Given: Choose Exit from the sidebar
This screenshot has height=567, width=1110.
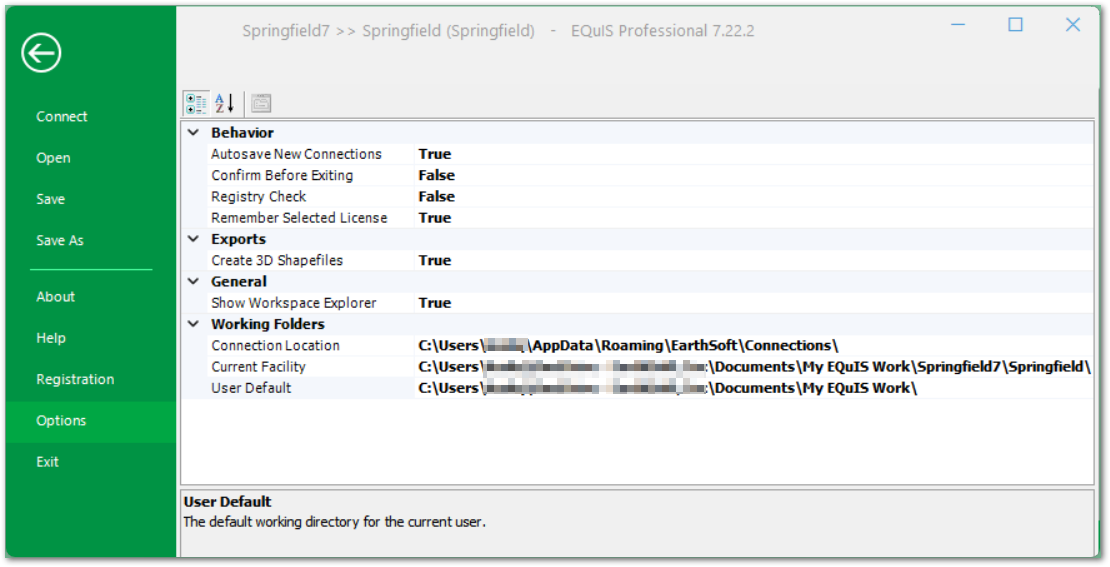Looking at the screenshot, I should coord(48,462).
